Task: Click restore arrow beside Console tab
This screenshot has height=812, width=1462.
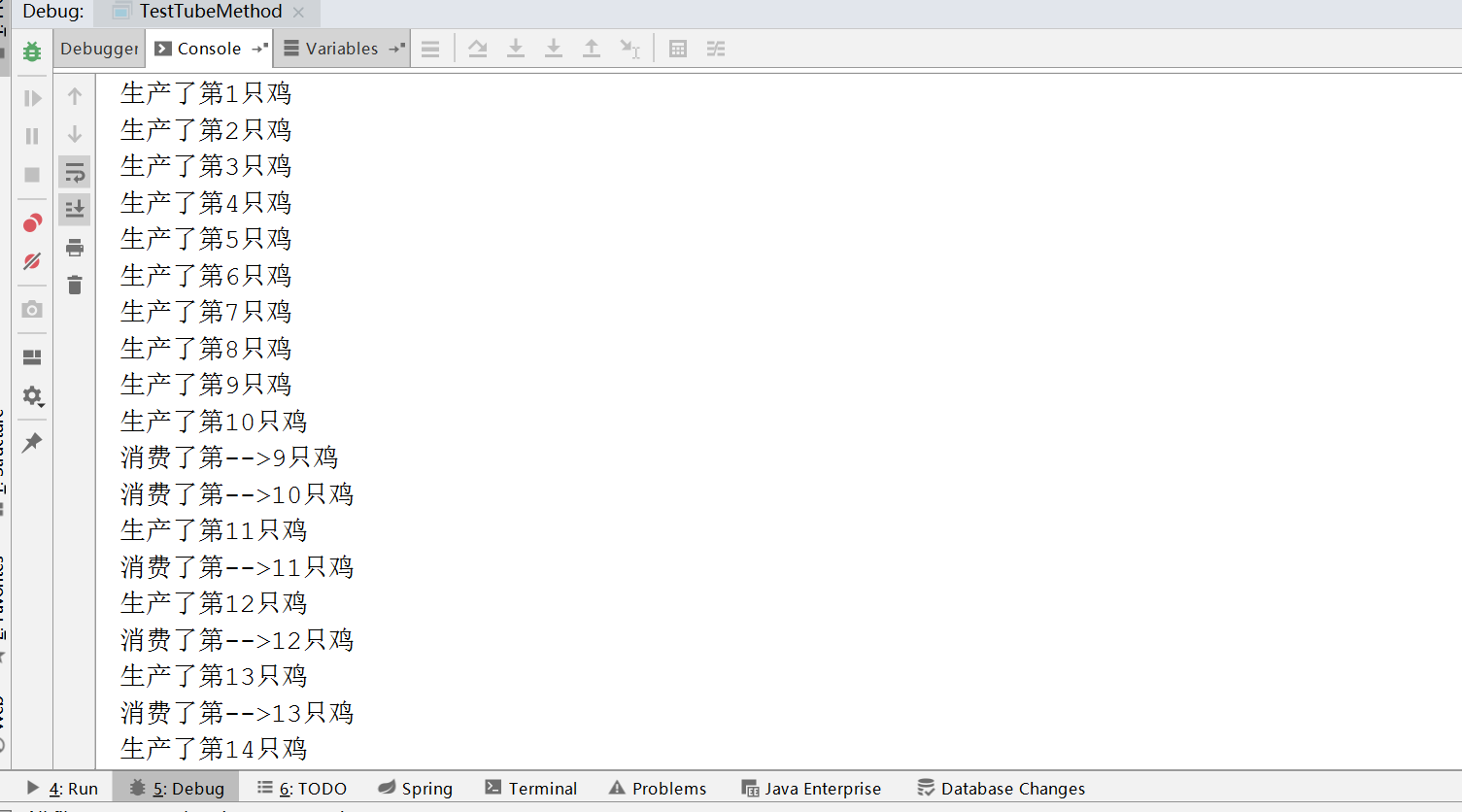Action: click(x=259, y=48)
